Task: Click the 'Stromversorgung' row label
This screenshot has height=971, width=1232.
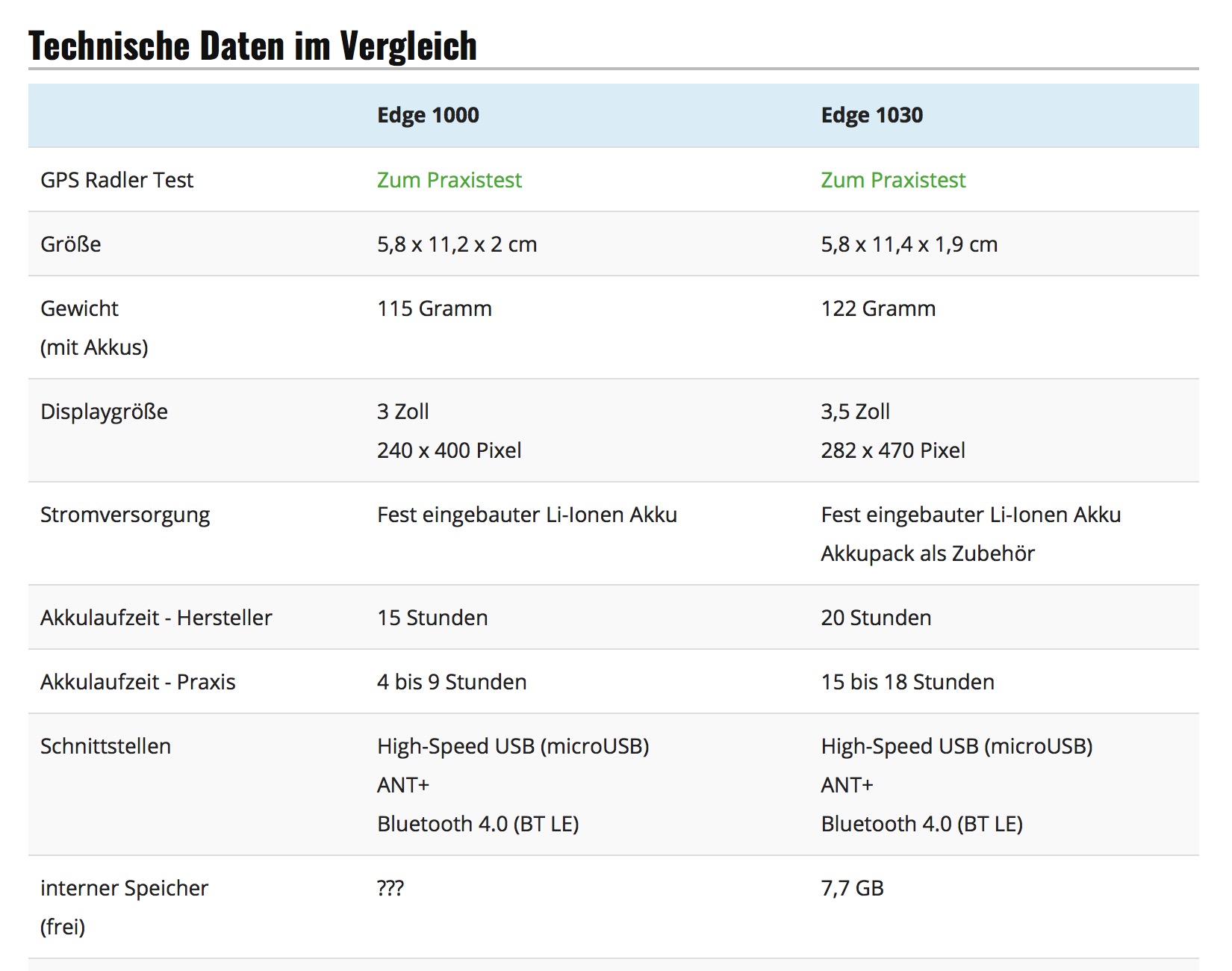Action: (x=125, y=515)
